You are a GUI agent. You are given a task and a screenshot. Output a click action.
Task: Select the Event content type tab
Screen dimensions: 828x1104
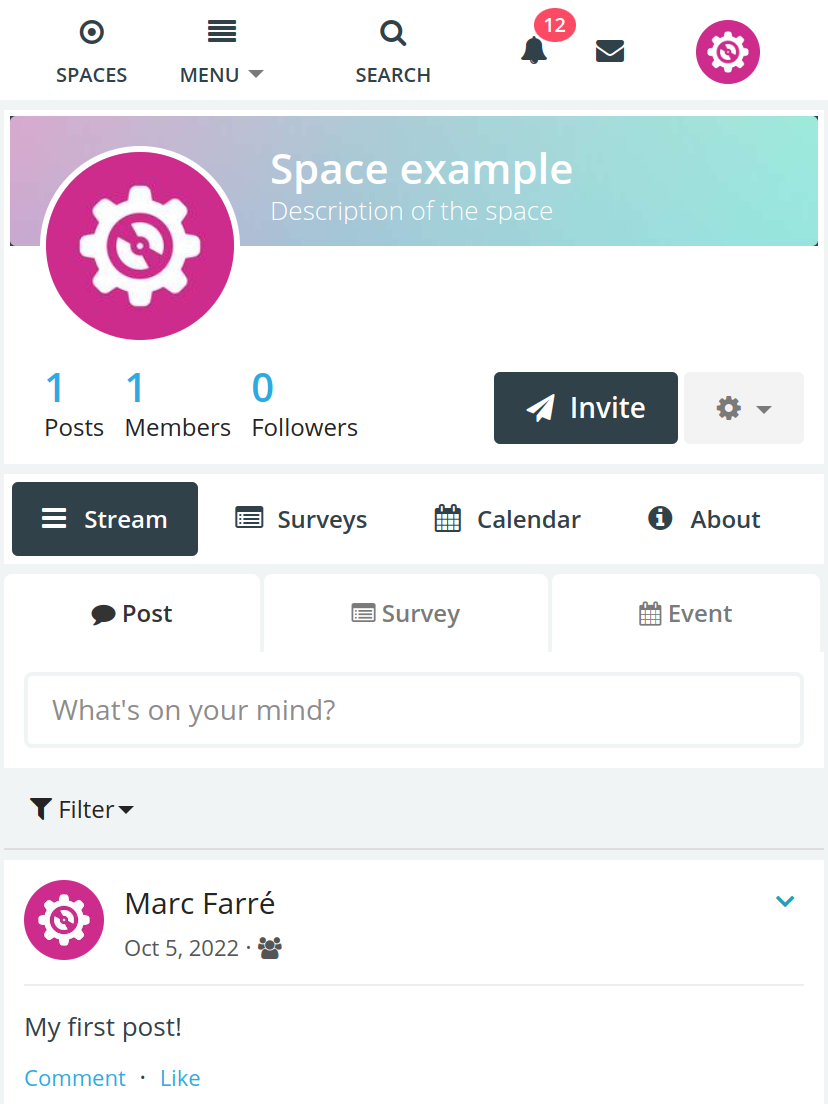point(686,613)
